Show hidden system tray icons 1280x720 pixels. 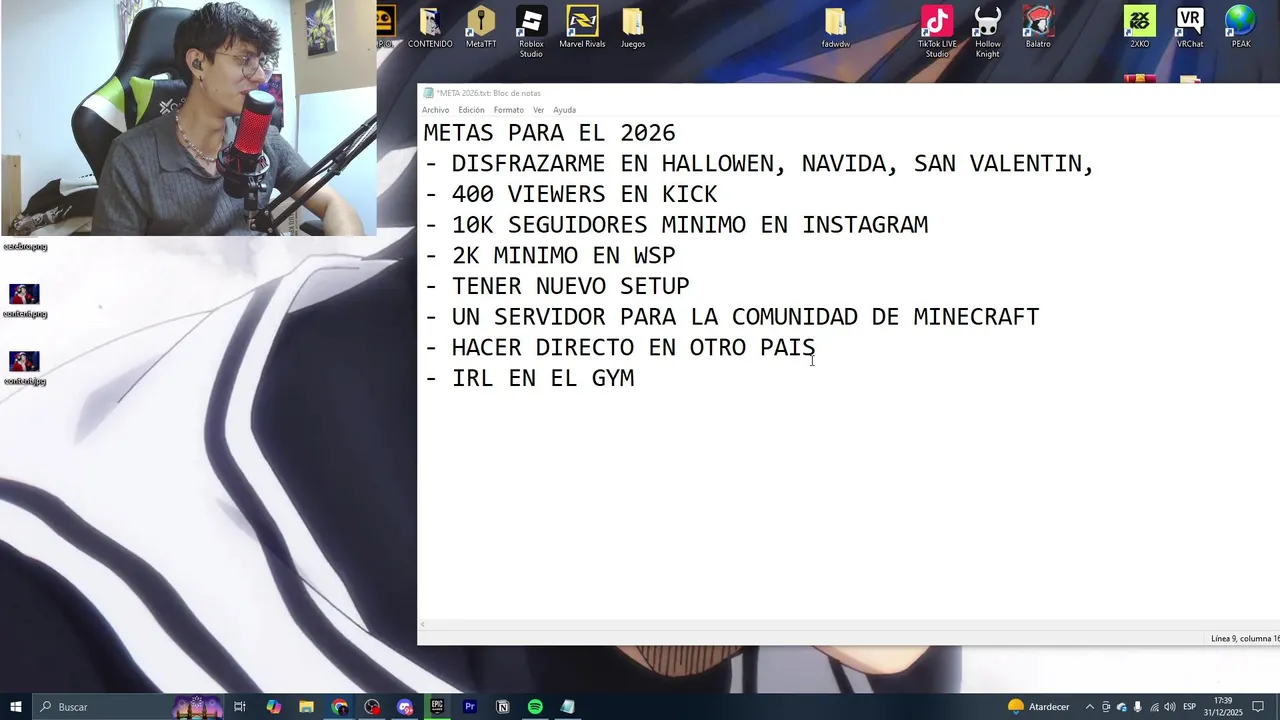point(1089,707)
